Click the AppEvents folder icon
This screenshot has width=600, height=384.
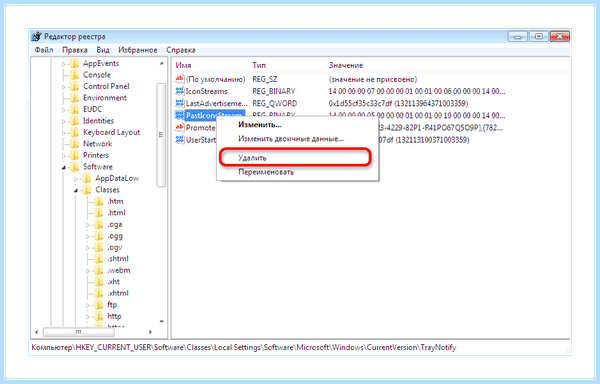75,63
